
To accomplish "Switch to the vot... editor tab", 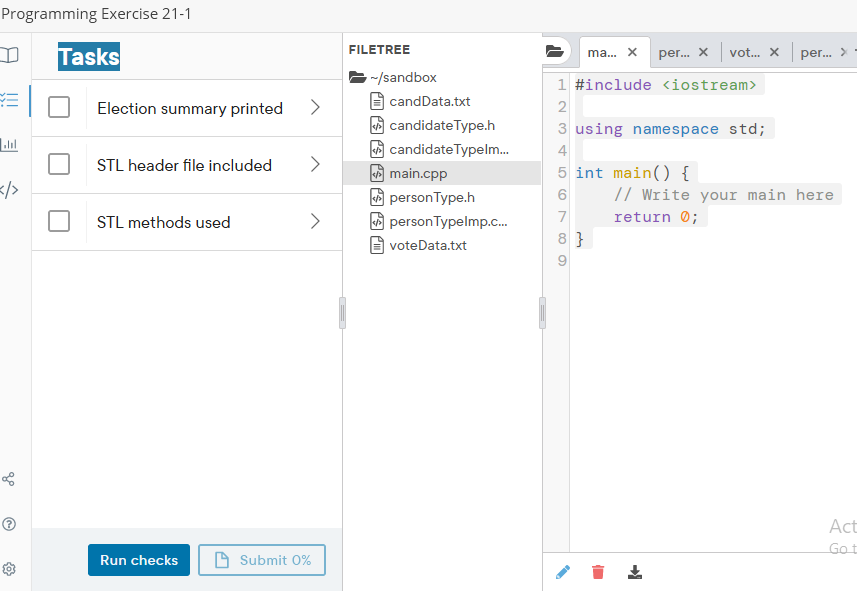I will point(745,51).
